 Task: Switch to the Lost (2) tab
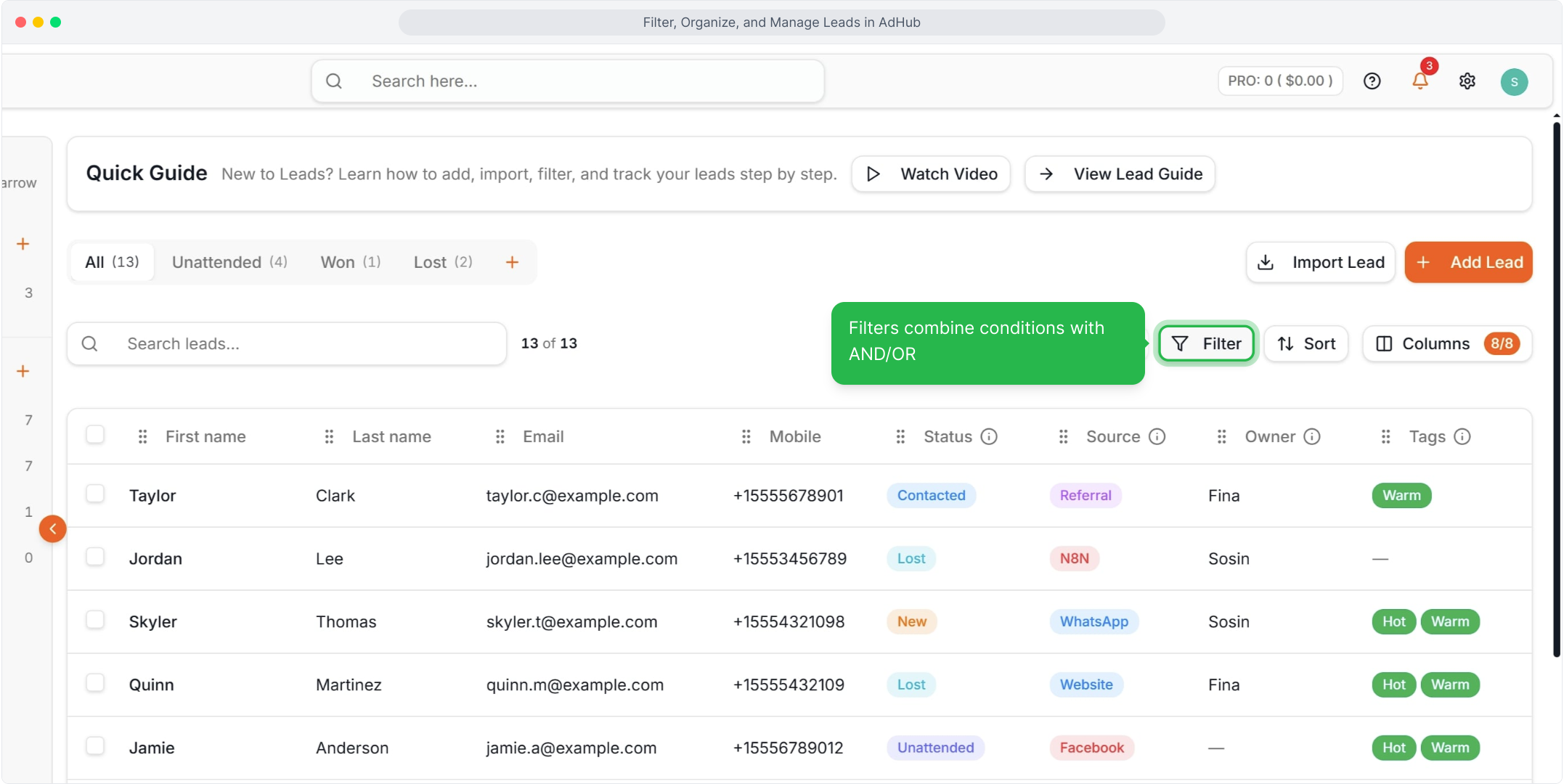tap(443, 262)
